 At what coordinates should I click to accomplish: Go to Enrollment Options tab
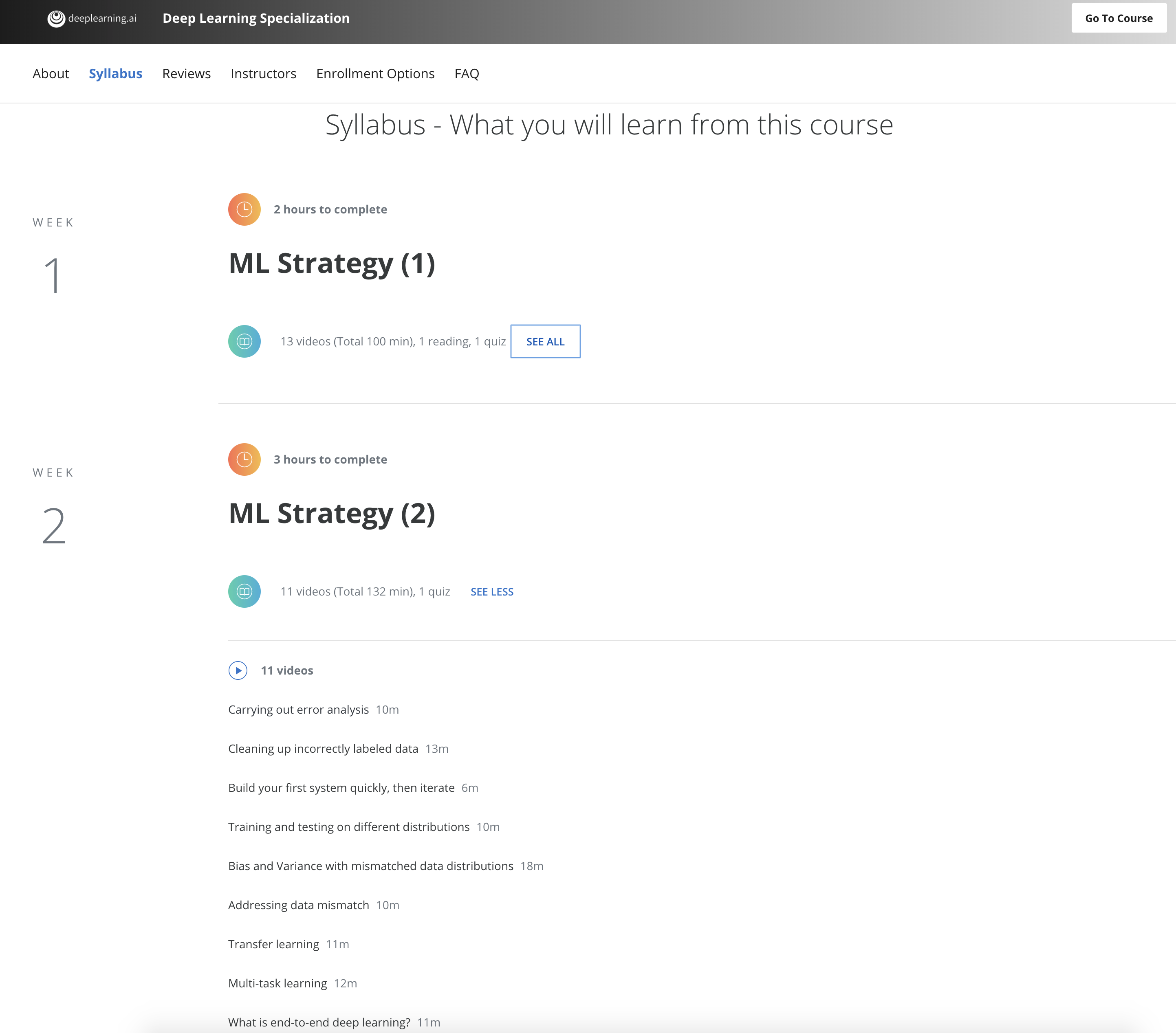(375, 74)
